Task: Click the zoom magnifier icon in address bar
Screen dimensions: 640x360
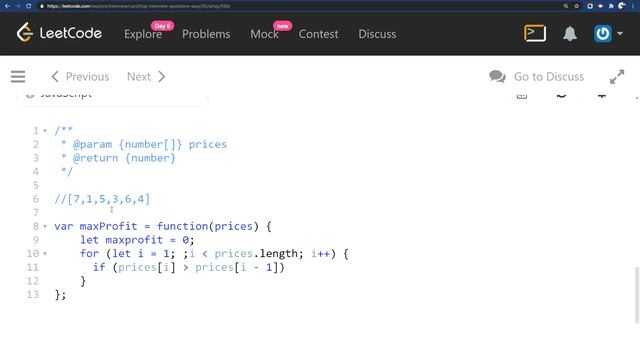Action: tap(566, 6)
